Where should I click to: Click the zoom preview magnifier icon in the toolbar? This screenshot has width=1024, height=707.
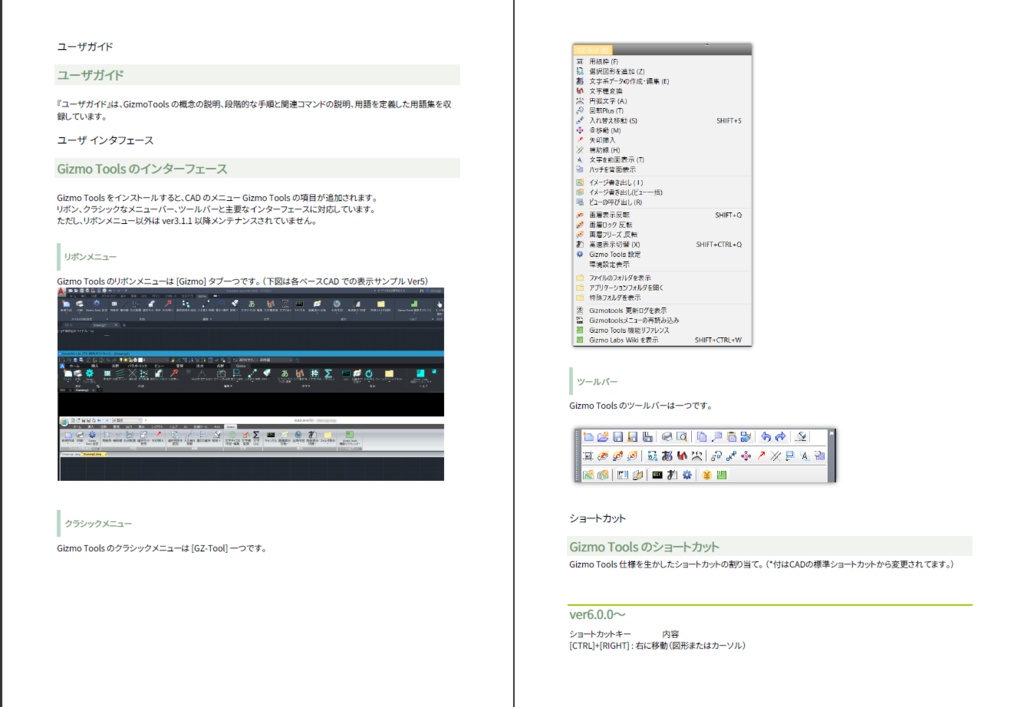[x=683, y=436]
